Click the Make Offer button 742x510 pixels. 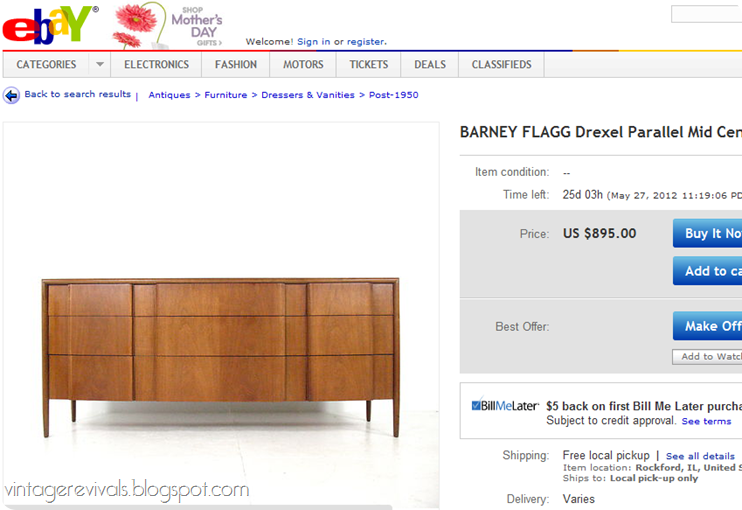point(707,326)
